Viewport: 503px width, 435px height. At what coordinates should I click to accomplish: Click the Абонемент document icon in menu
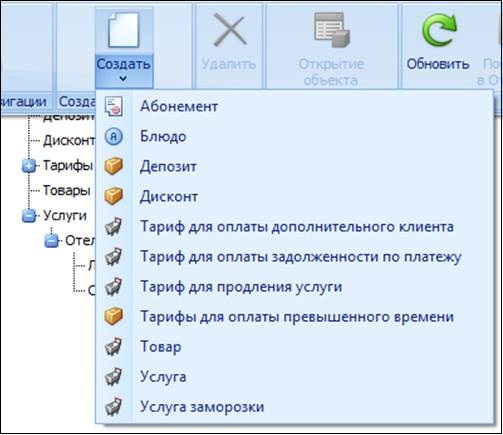113,106
